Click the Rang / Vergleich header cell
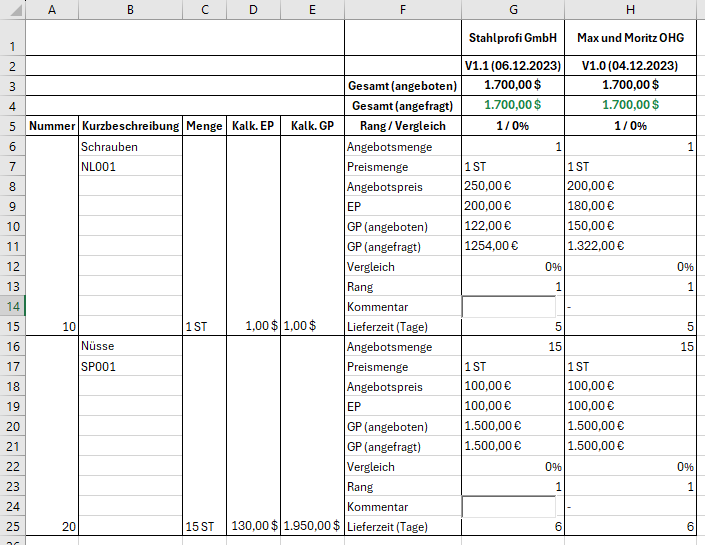 (x=402, y=126)
